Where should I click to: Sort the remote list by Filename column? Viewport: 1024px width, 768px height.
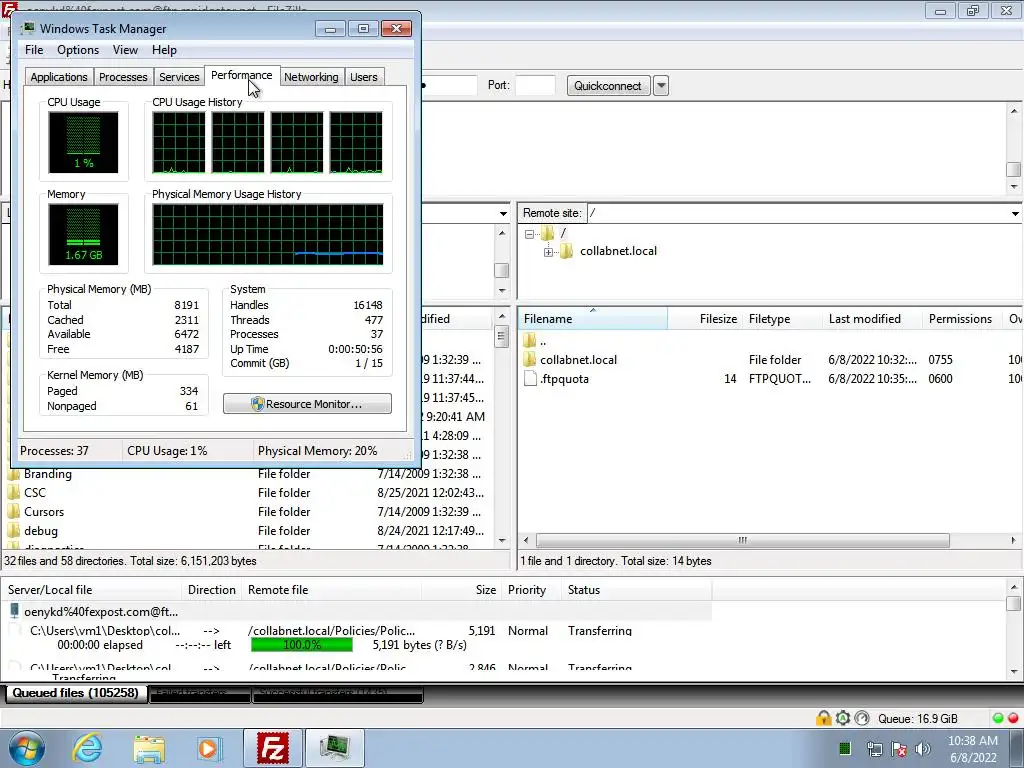593,319
